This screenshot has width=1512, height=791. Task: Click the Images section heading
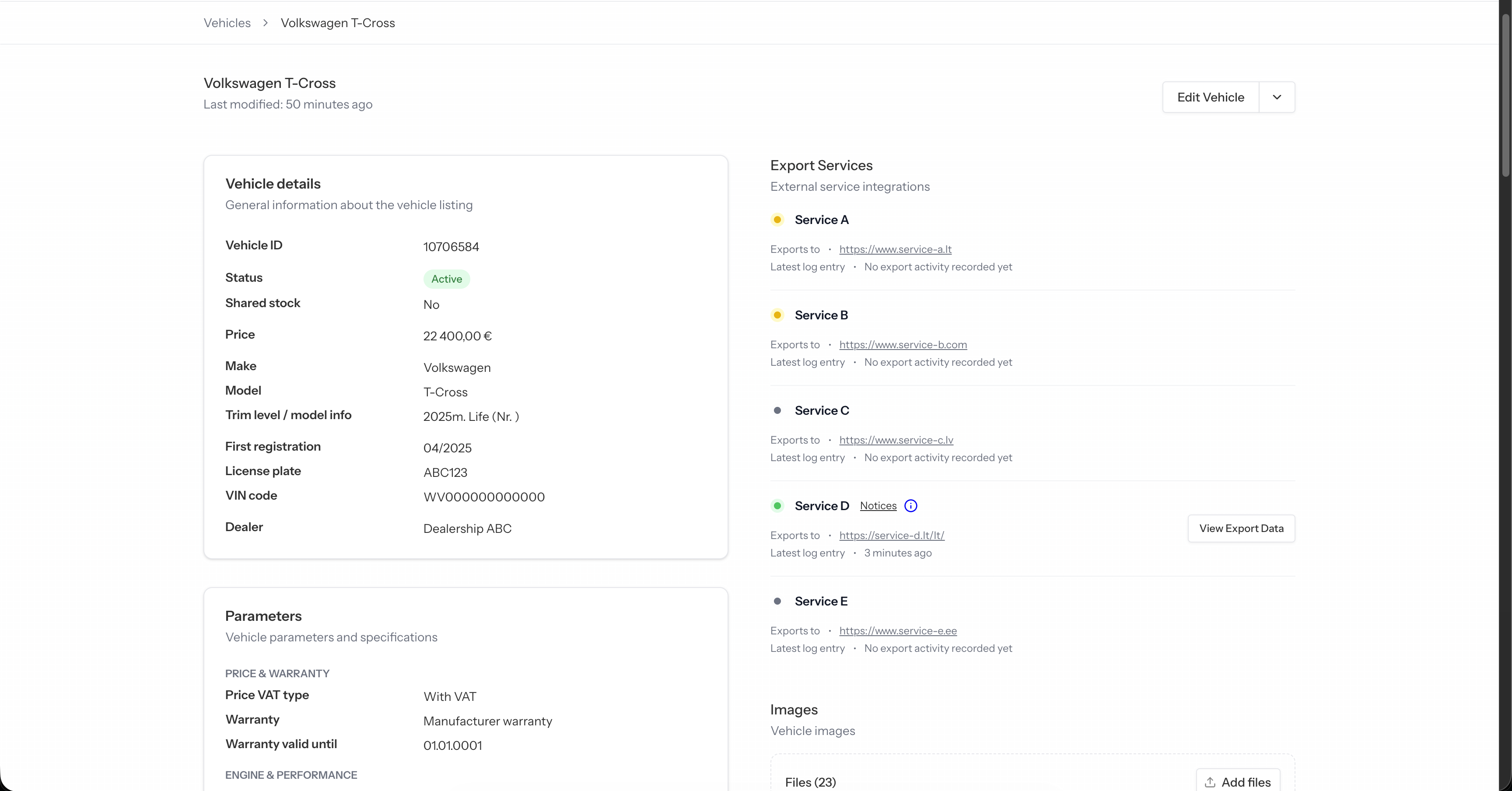[x=794, y=710]
